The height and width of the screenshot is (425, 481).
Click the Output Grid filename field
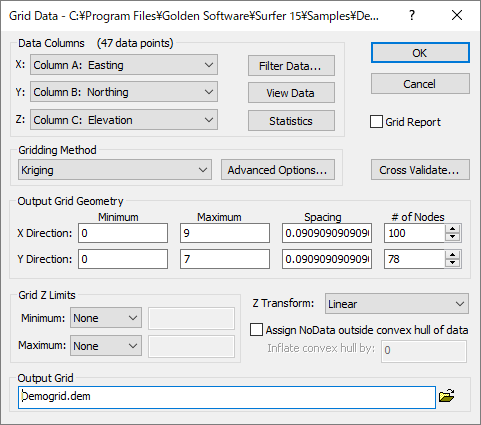pyautogui.click(x=227, y=397)
